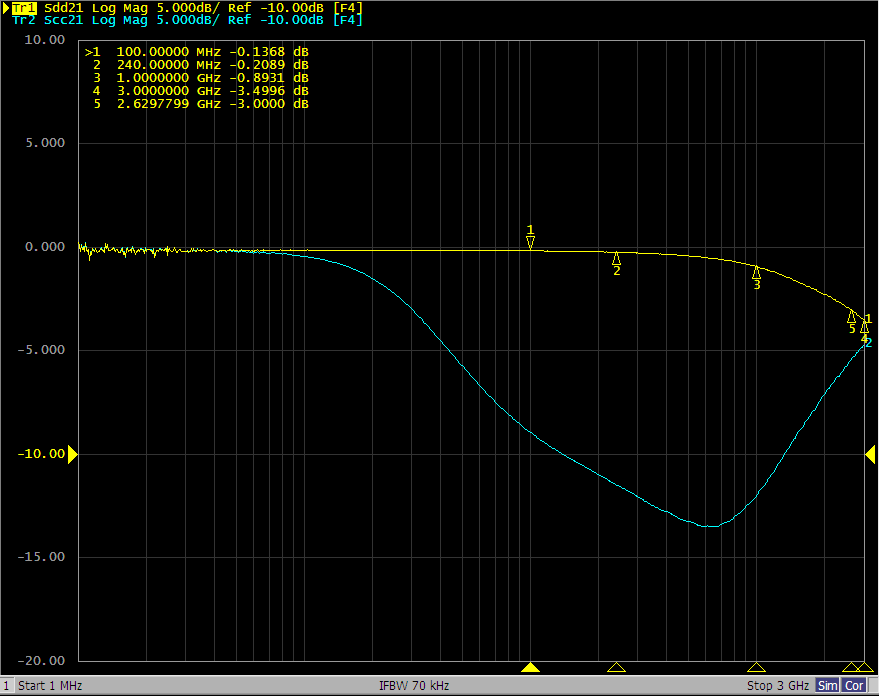Open the IFBW 70 kHz setting
The width and height of the screenshot is (879, 696).
click(413, 686)
